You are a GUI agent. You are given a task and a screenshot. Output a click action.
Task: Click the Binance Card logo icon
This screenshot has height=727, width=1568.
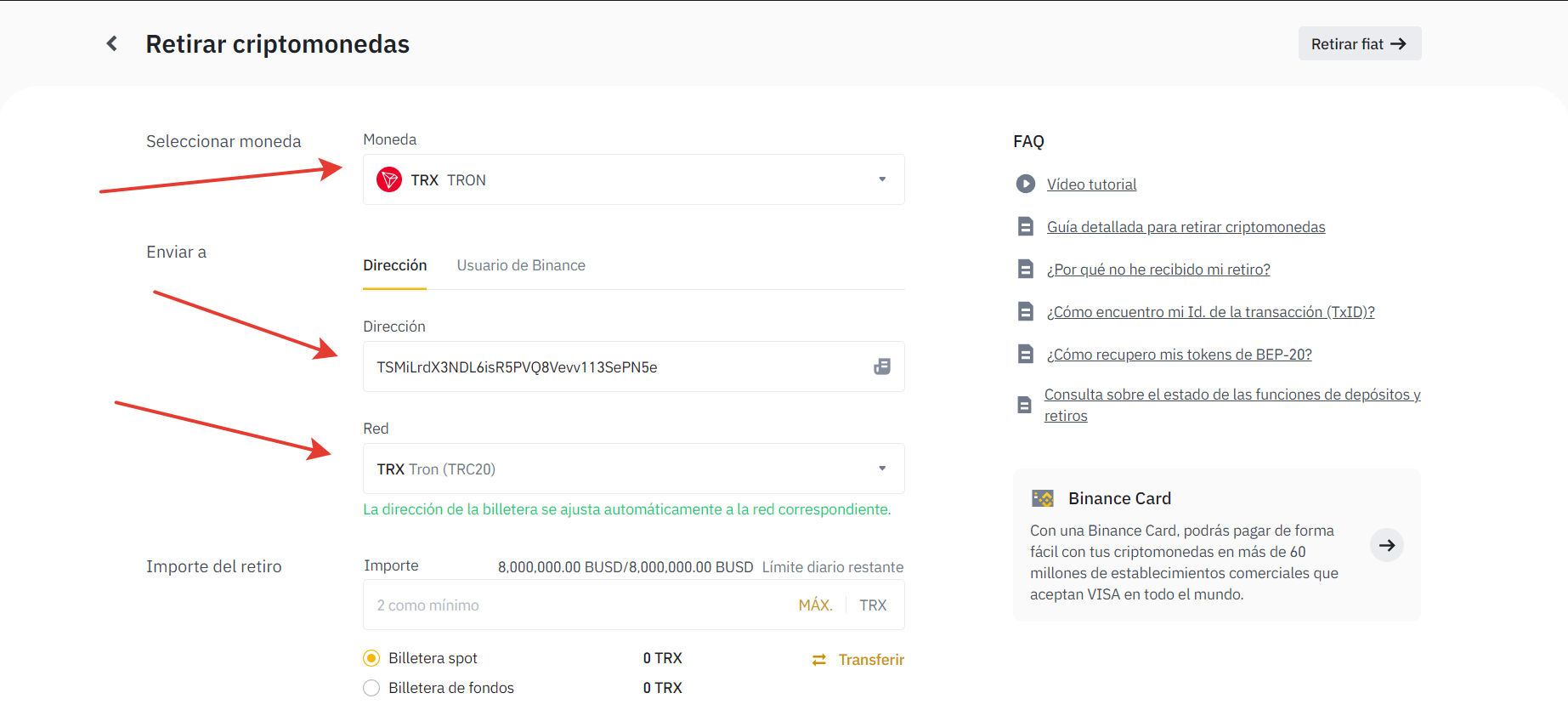(x=1043, y=498)
